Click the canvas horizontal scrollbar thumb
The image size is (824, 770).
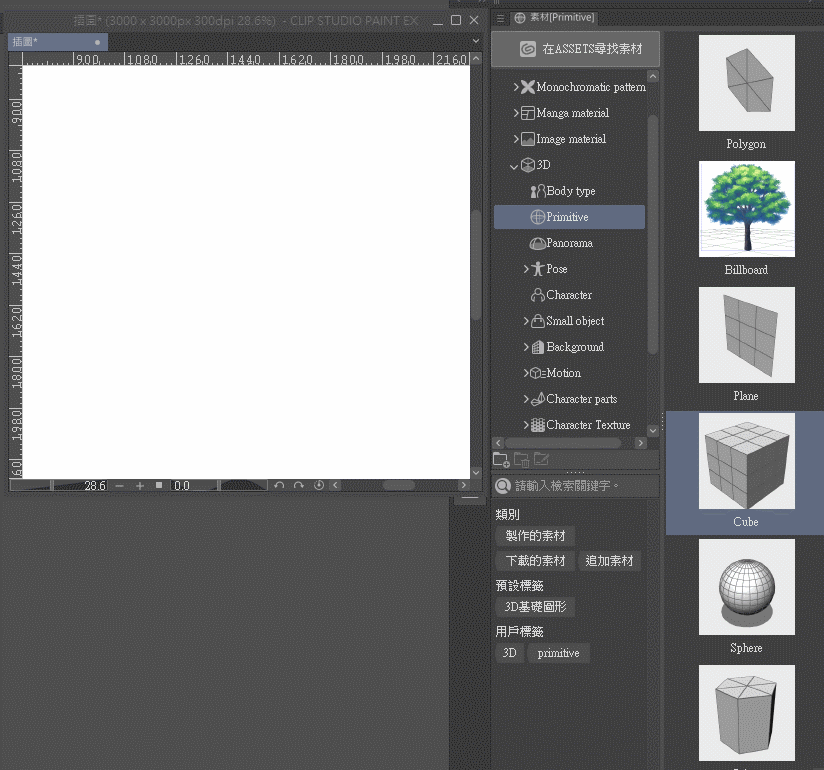[x=399, y=485]
